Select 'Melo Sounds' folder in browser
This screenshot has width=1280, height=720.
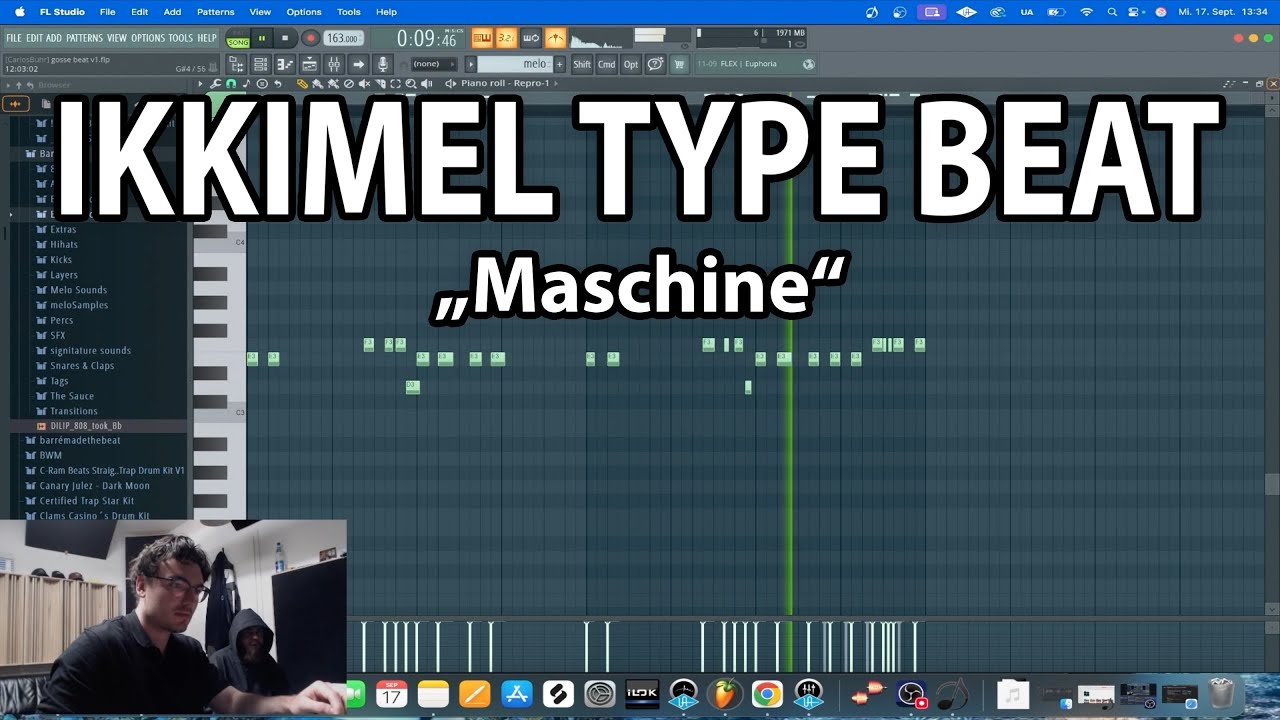[78, 290]
